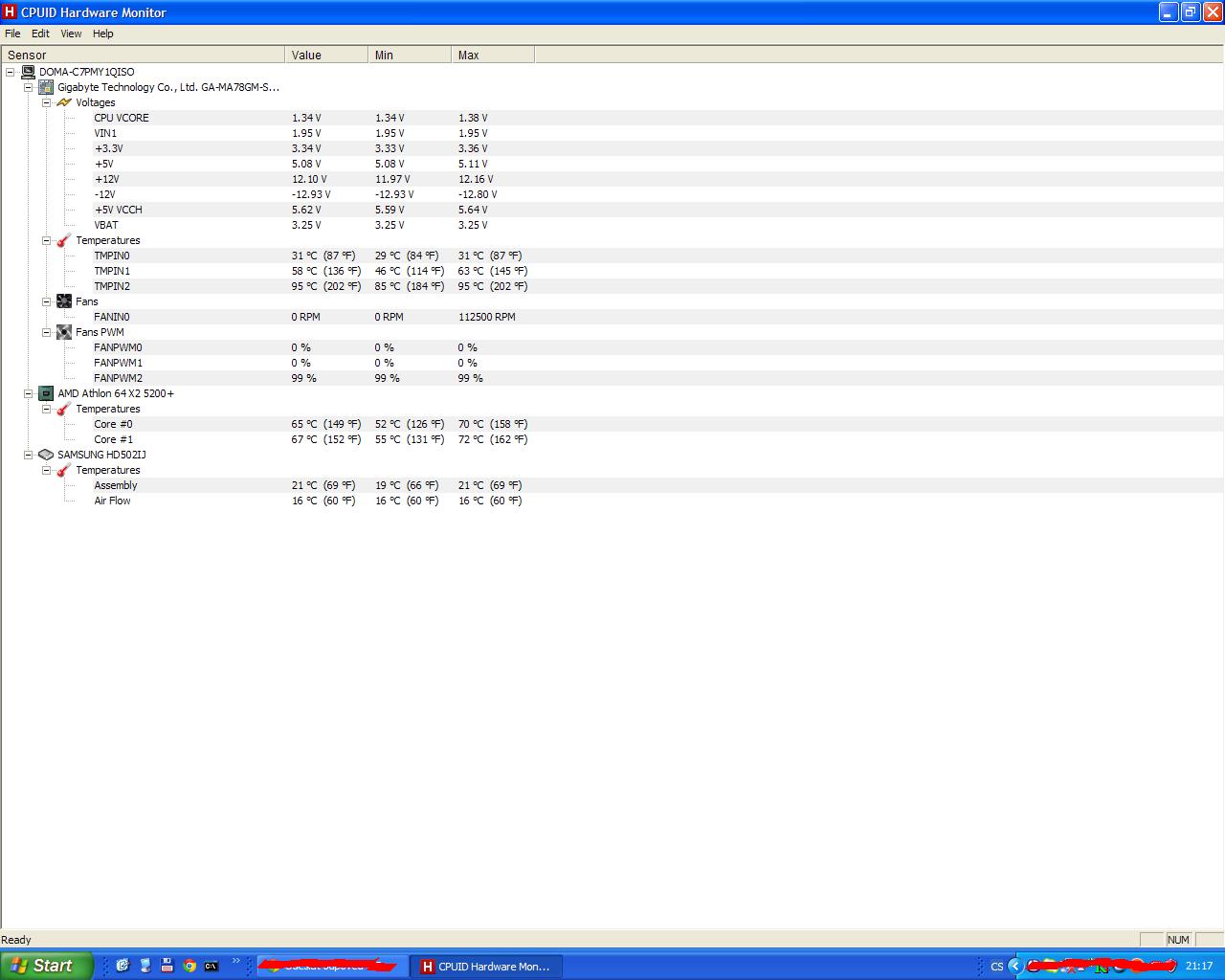Click the AMD Athlon processor chip icon

pos(46,393)
